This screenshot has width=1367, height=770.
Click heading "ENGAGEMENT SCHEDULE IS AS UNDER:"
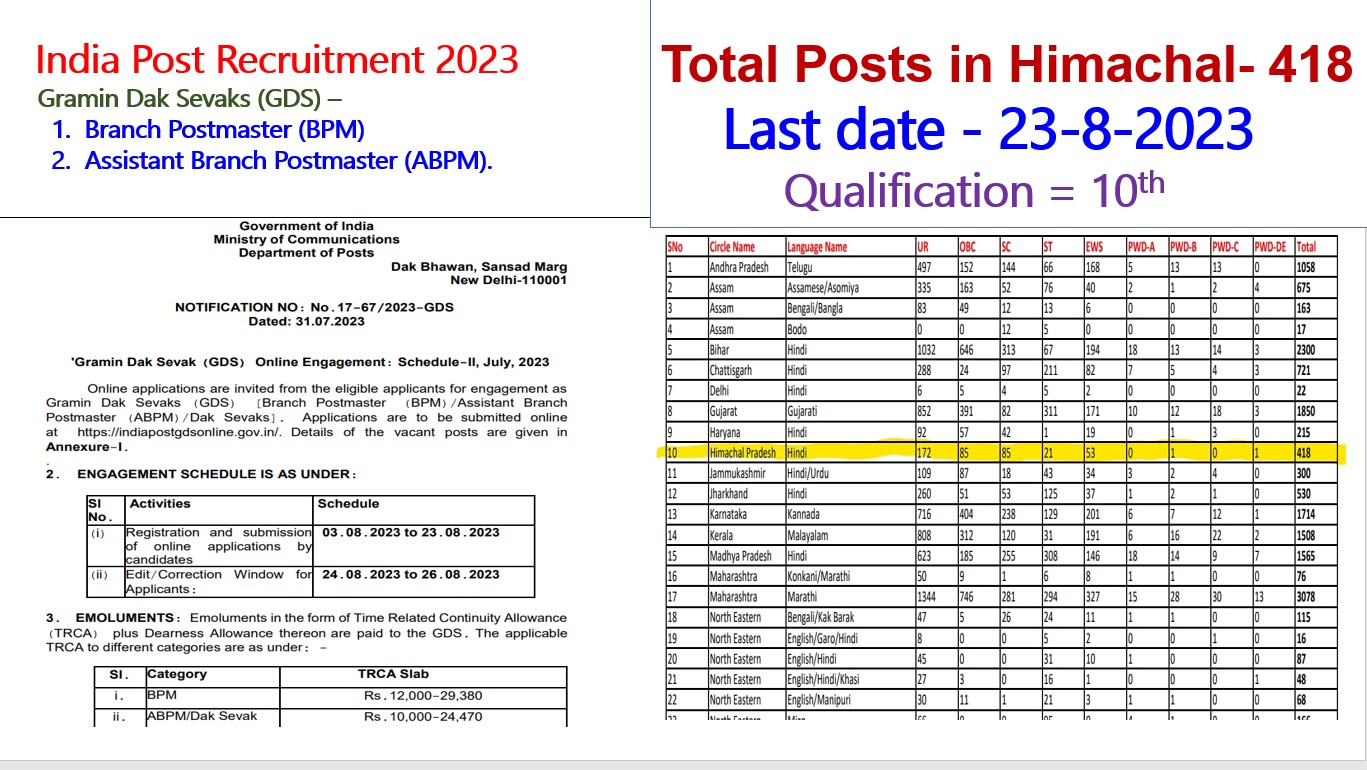(x=216, y=474)
